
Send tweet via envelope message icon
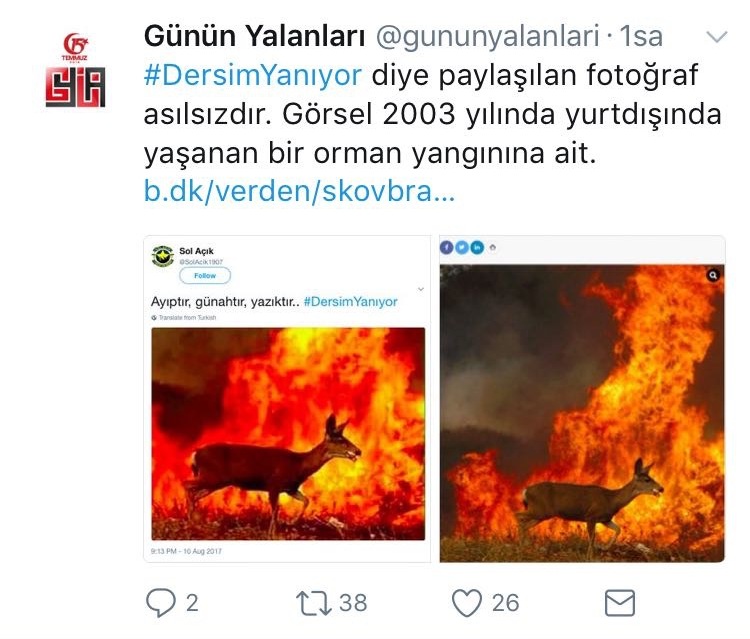[620, 603]
